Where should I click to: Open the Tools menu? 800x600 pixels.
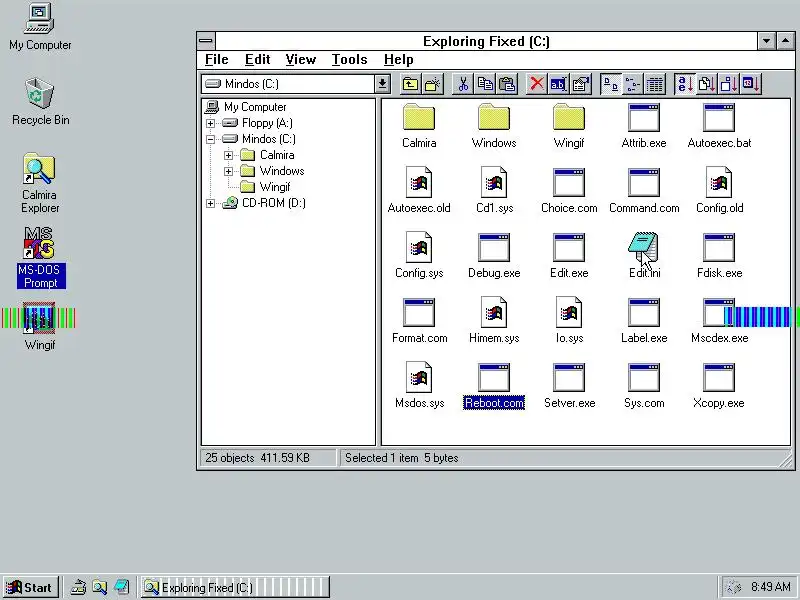click(349, 60)
